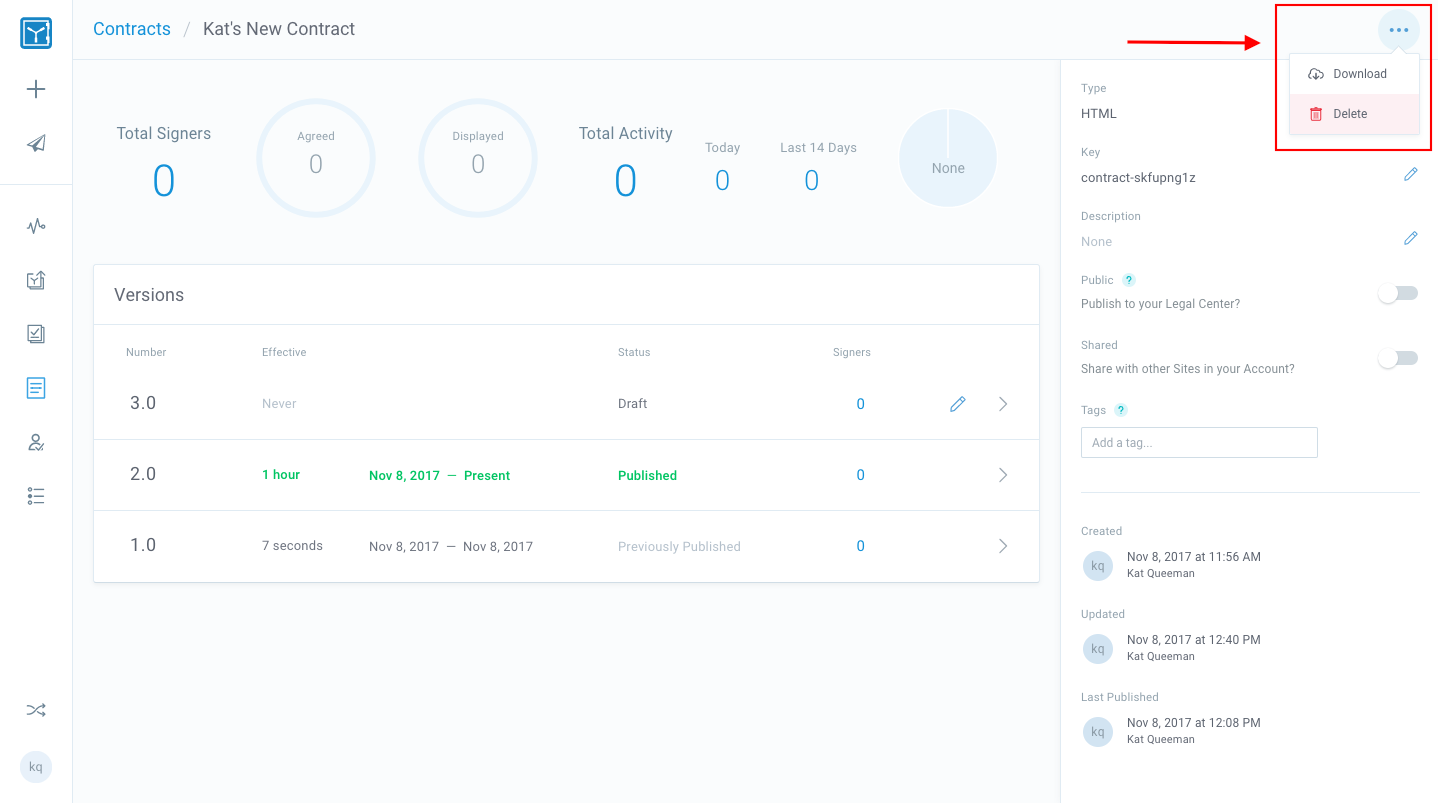This screenshot has width=1438, height=803.
Task: Click the upload document sidebar icon
Action: tap(36, 280)
